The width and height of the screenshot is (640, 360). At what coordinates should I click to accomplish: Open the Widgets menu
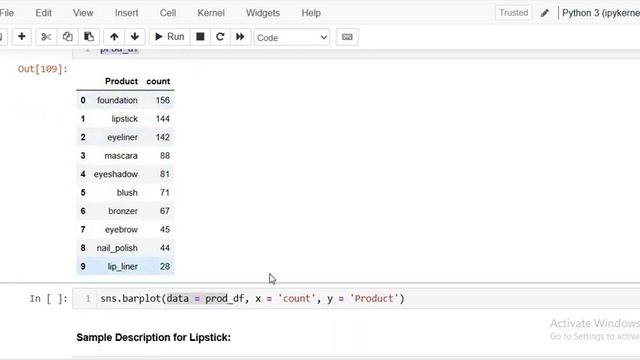263,13
